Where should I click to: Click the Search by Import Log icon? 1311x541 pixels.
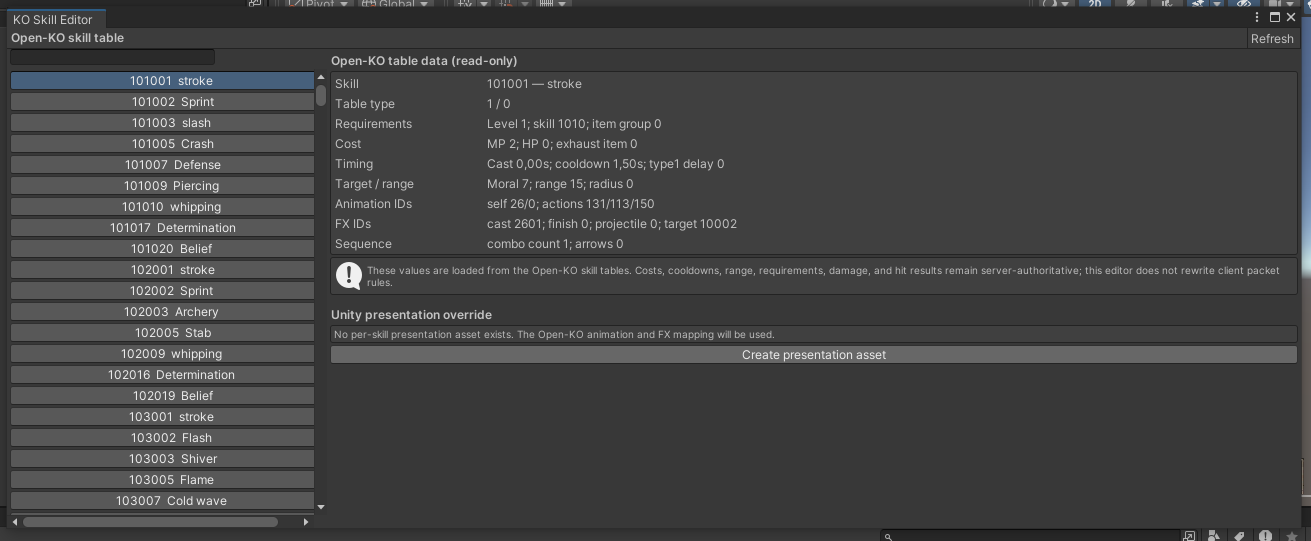pos(1266,536)
